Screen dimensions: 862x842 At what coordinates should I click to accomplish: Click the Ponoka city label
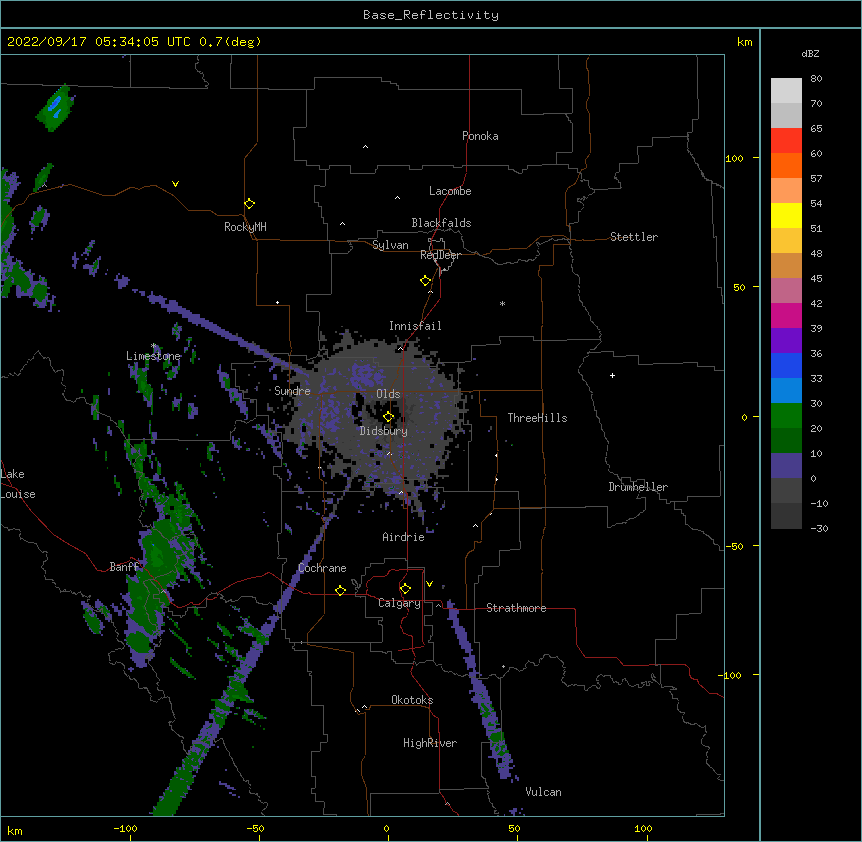[480, 136]
